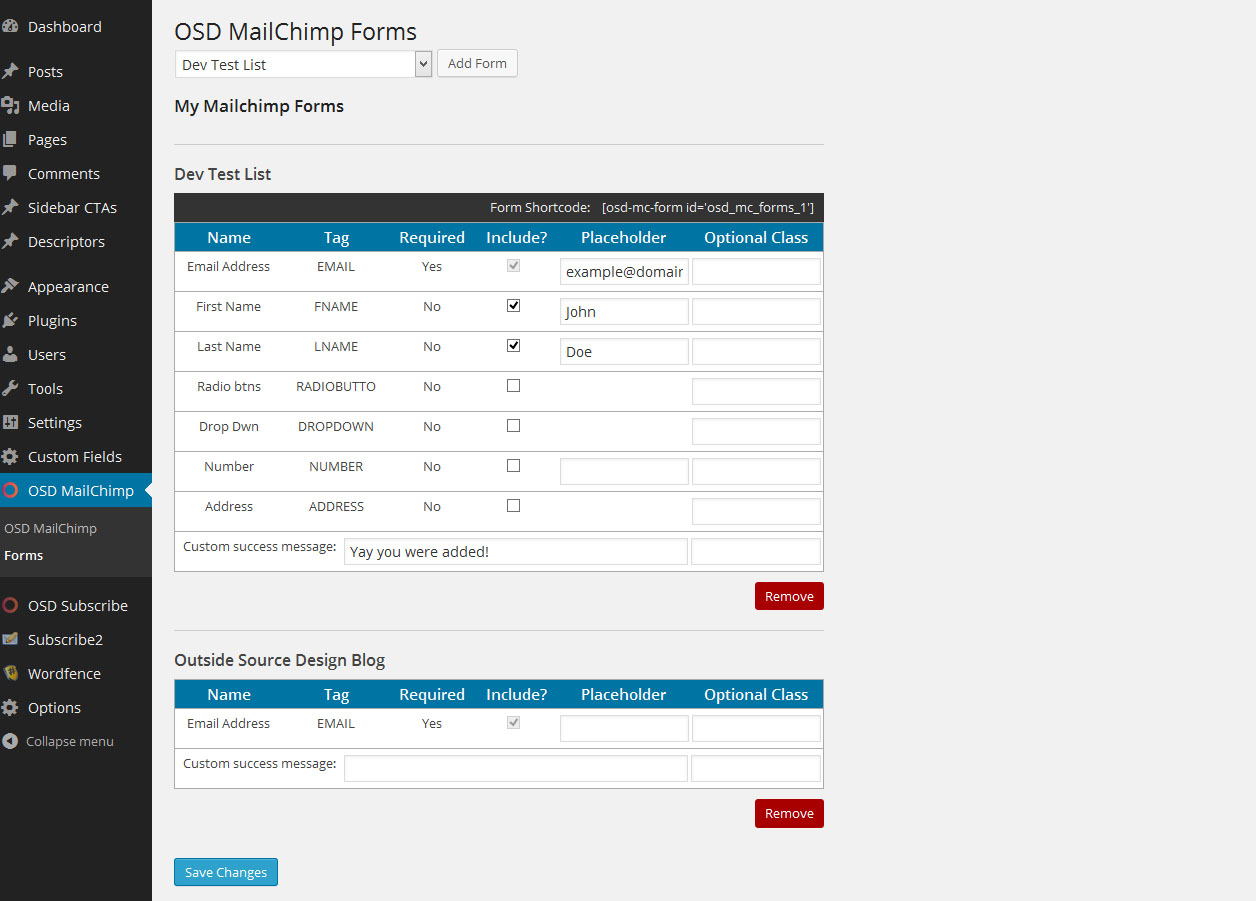Click the Settings sliders icon
This screenshot has width=1256, height=901.
tap(10, 423)
